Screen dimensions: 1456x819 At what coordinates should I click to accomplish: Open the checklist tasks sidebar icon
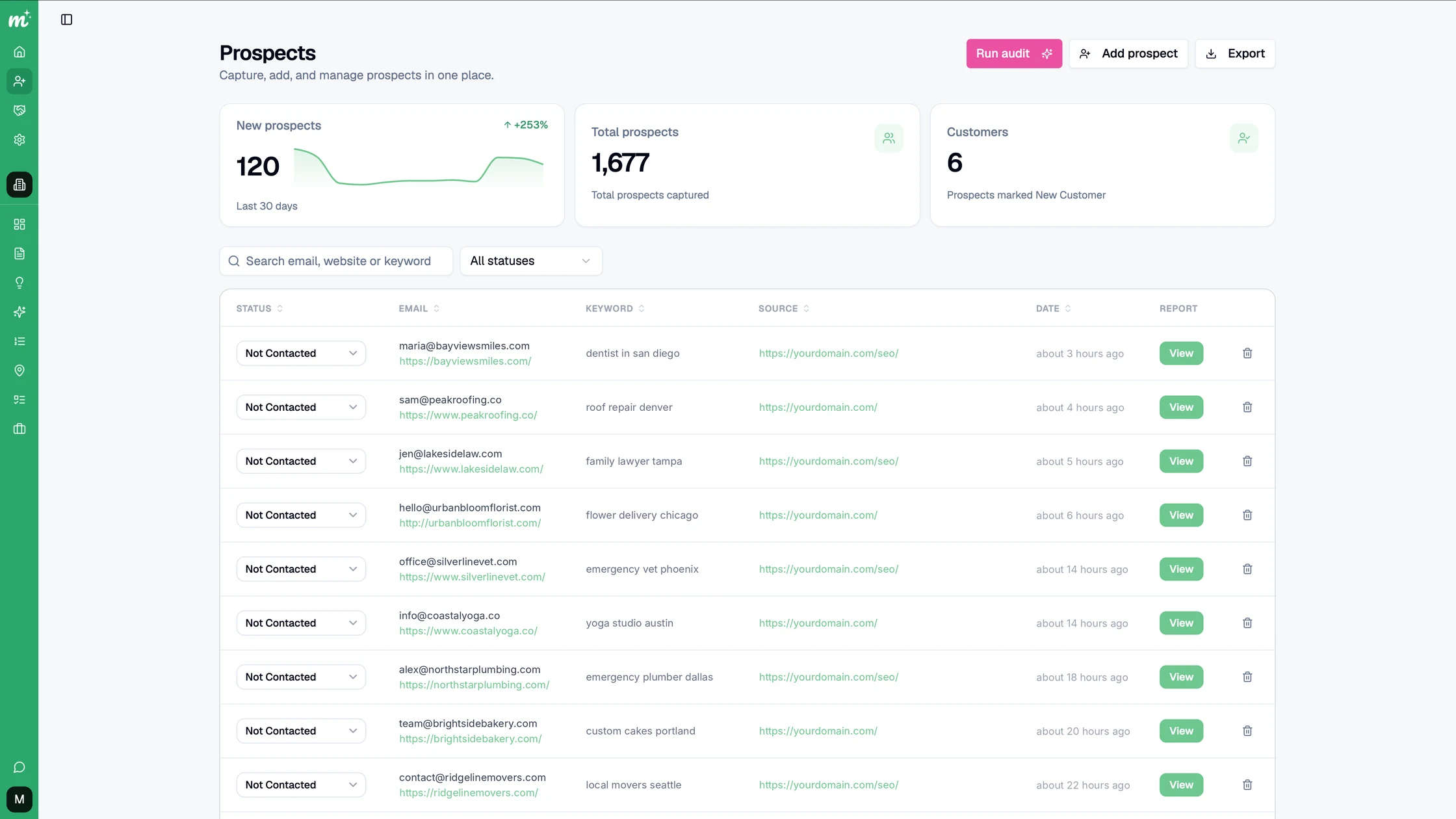click(x=19, y=400)
